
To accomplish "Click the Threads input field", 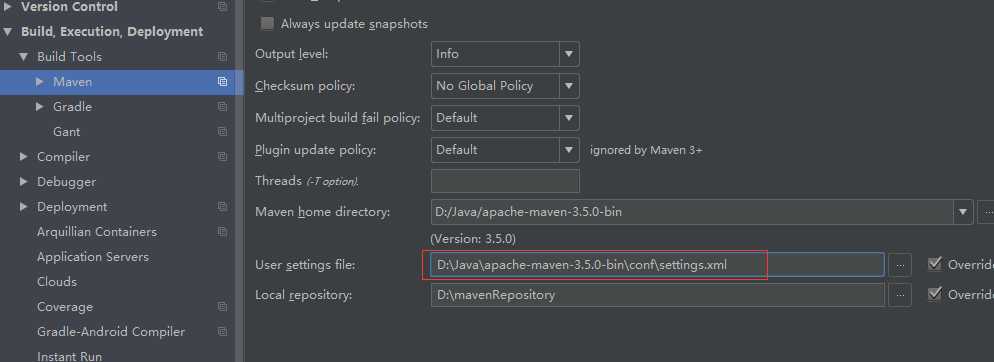I will click(x=505, y=181).
